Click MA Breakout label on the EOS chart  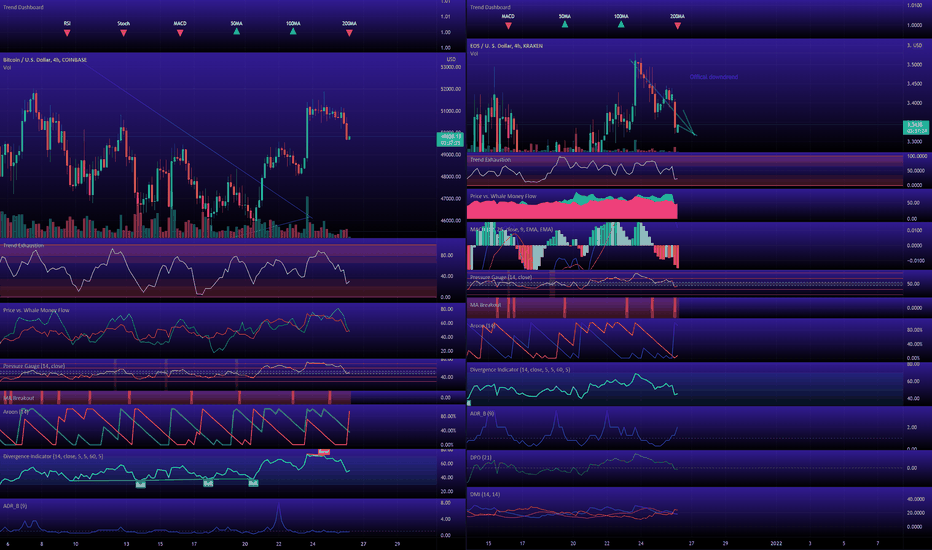click(486, 305)
